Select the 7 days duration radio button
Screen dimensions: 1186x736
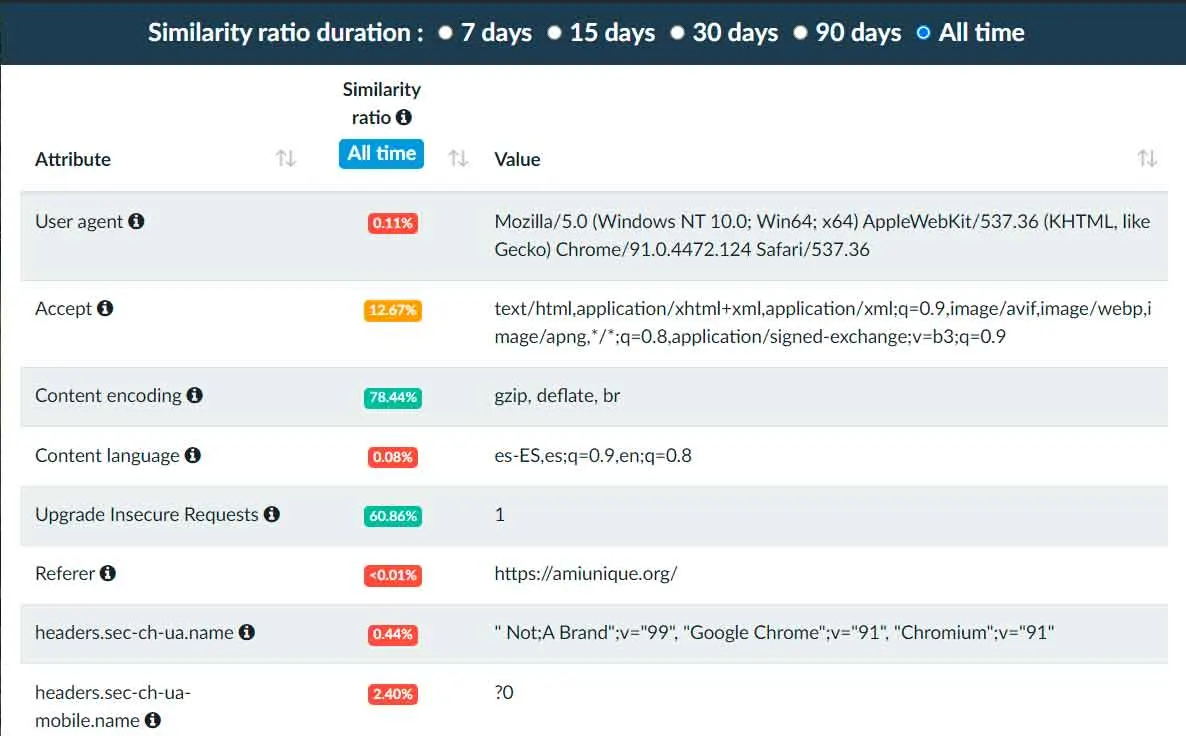pyautogui.click(x=446, y=33)
